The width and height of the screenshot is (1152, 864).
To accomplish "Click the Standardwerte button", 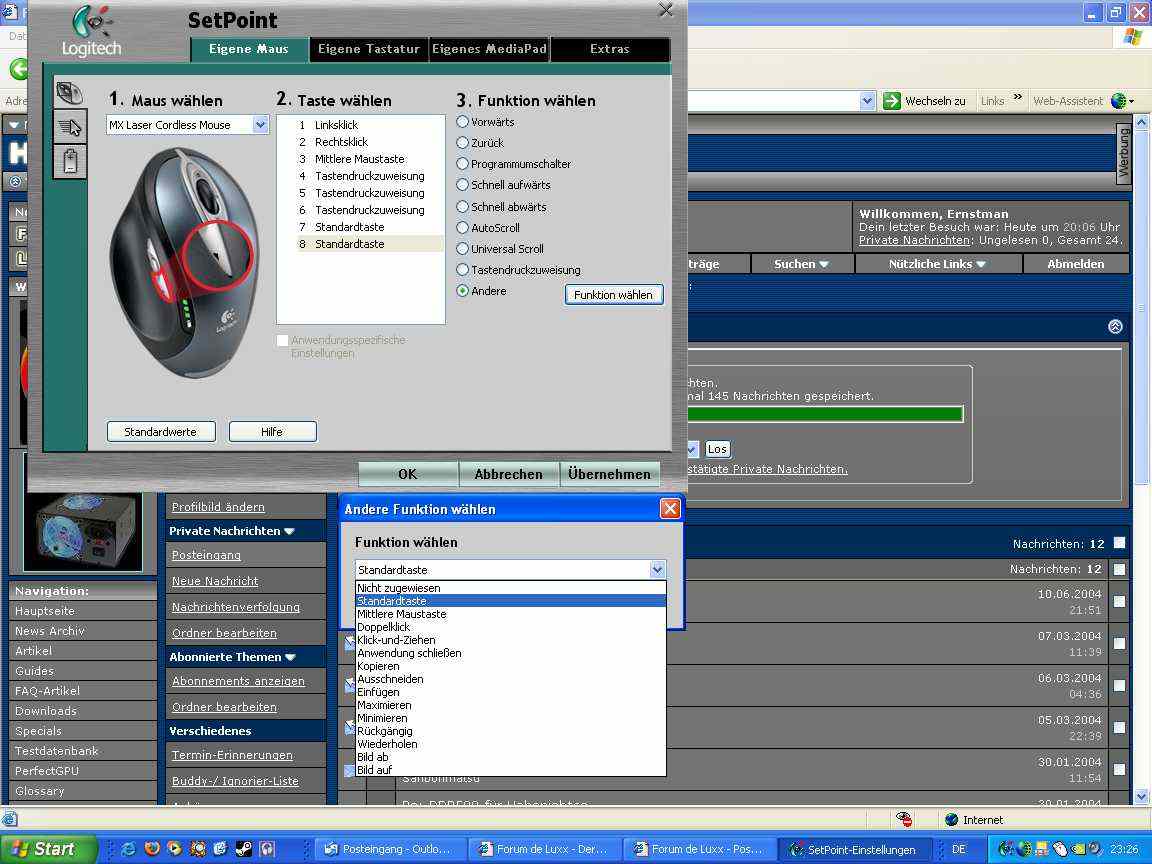I will [x=161, y=431].
